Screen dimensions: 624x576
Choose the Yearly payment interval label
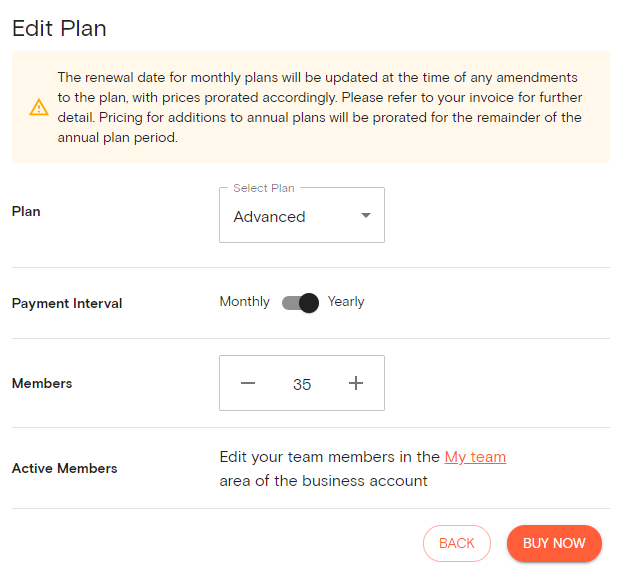coord(346,302)
